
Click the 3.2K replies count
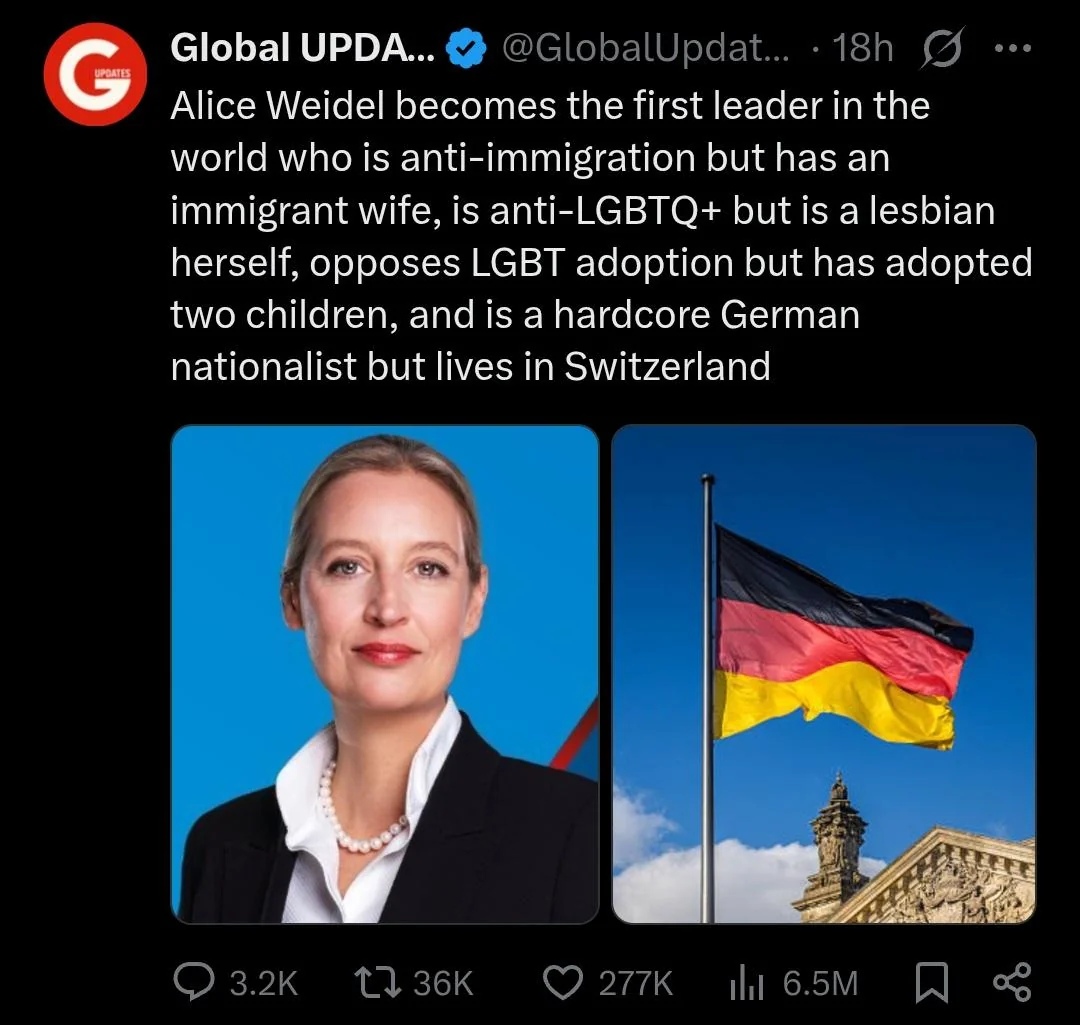click(263, 984)
